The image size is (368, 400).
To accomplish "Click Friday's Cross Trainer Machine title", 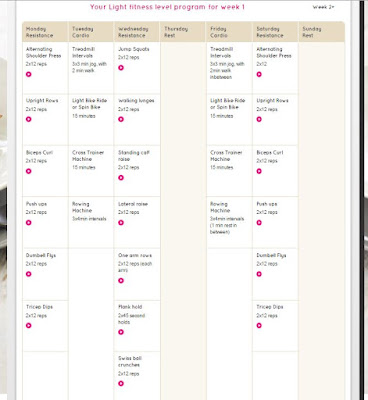I will (x=226, y=156).
